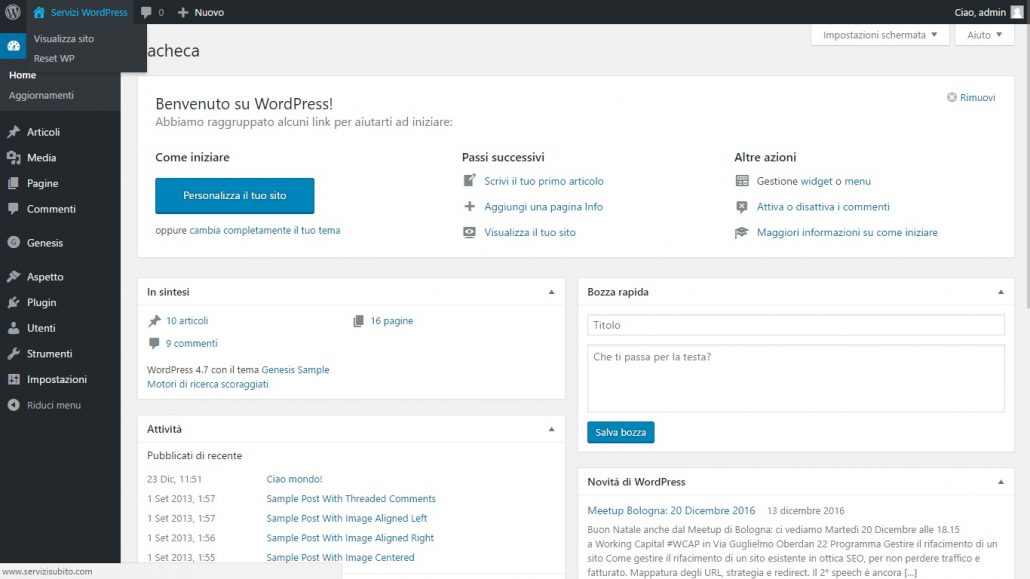The image size is (1030, 579).
Task: Click the Utenti users icon
Action: 14,327
